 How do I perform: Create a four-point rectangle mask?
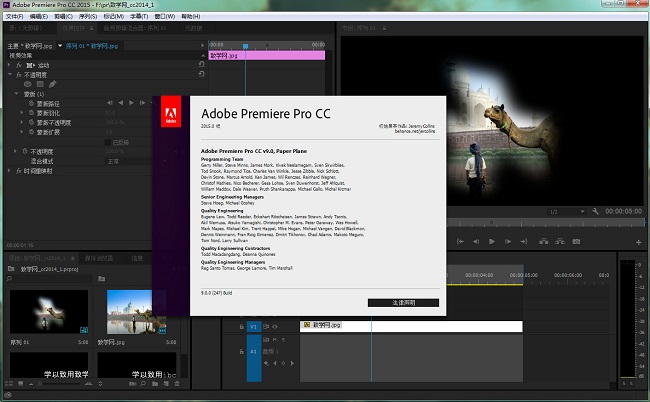pyautogui.click(x=38, y=84)
